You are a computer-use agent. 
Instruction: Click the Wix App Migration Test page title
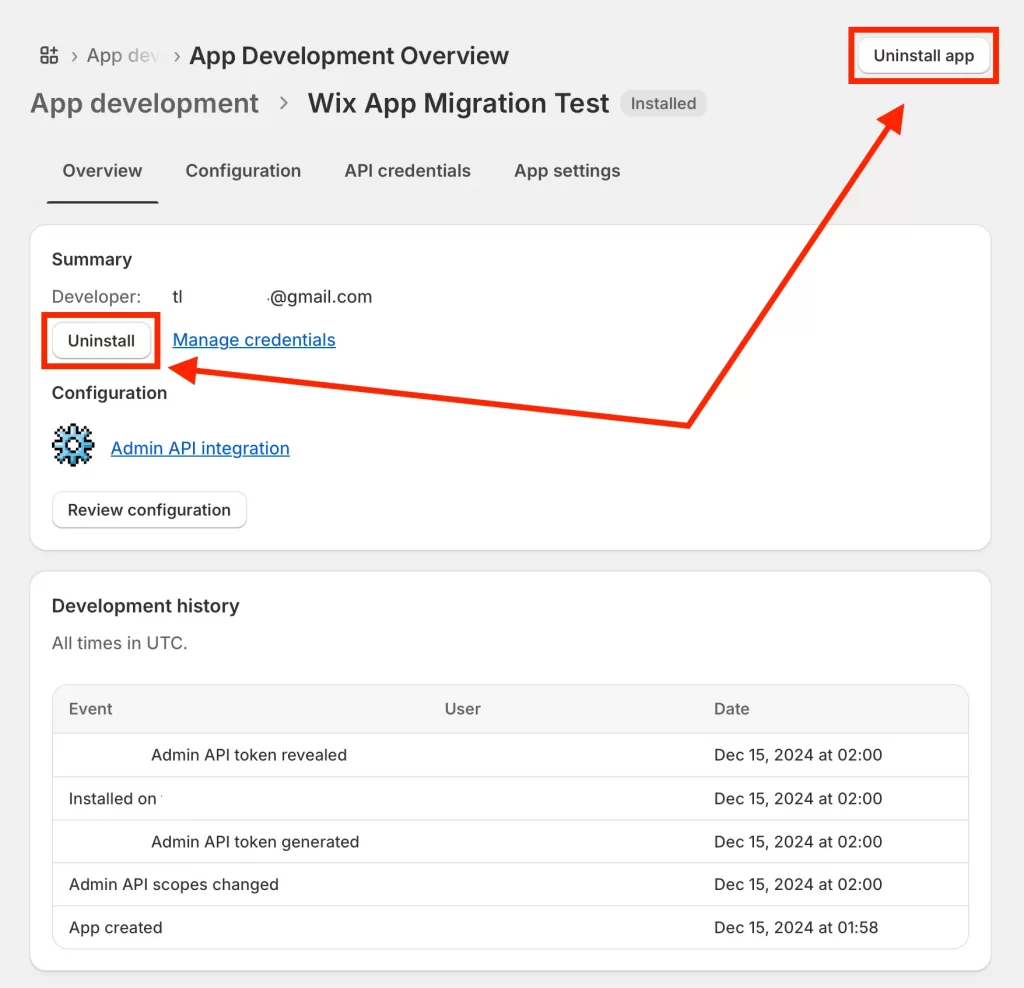point(458,103)
